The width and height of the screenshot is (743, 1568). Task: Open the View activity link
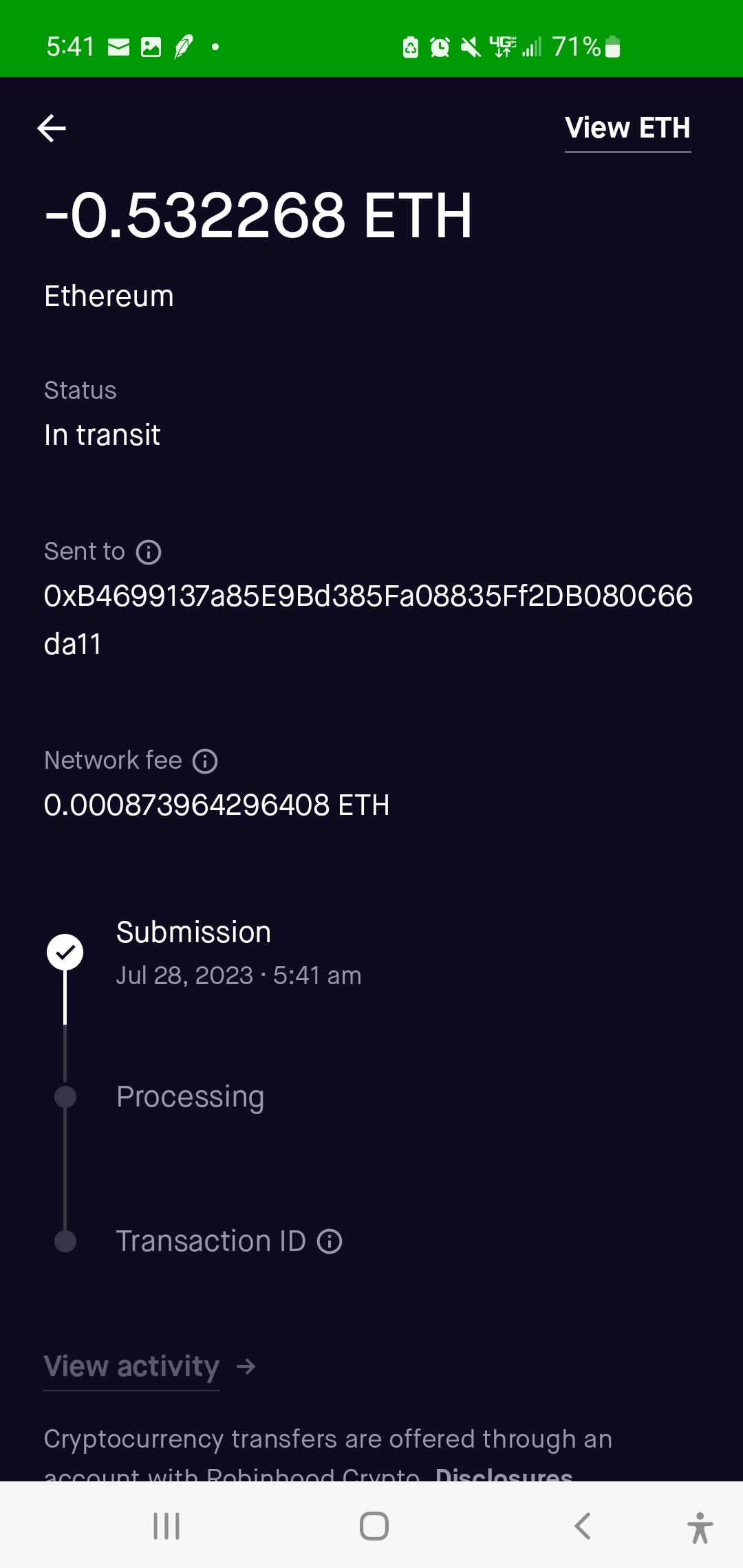[131, 1366]
